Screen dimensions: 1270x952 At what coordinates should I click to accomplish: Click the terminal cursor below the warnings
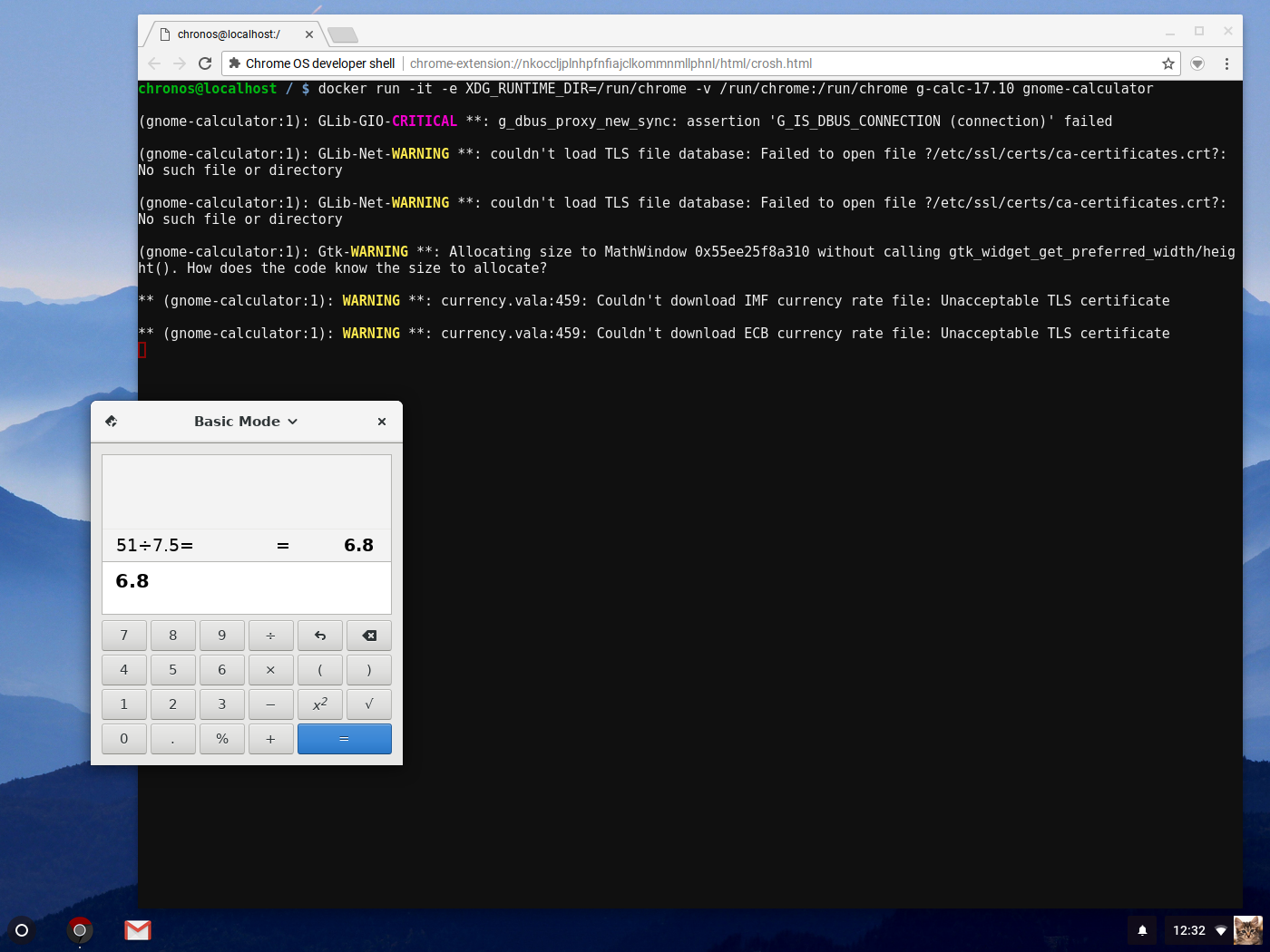point(142,350)
